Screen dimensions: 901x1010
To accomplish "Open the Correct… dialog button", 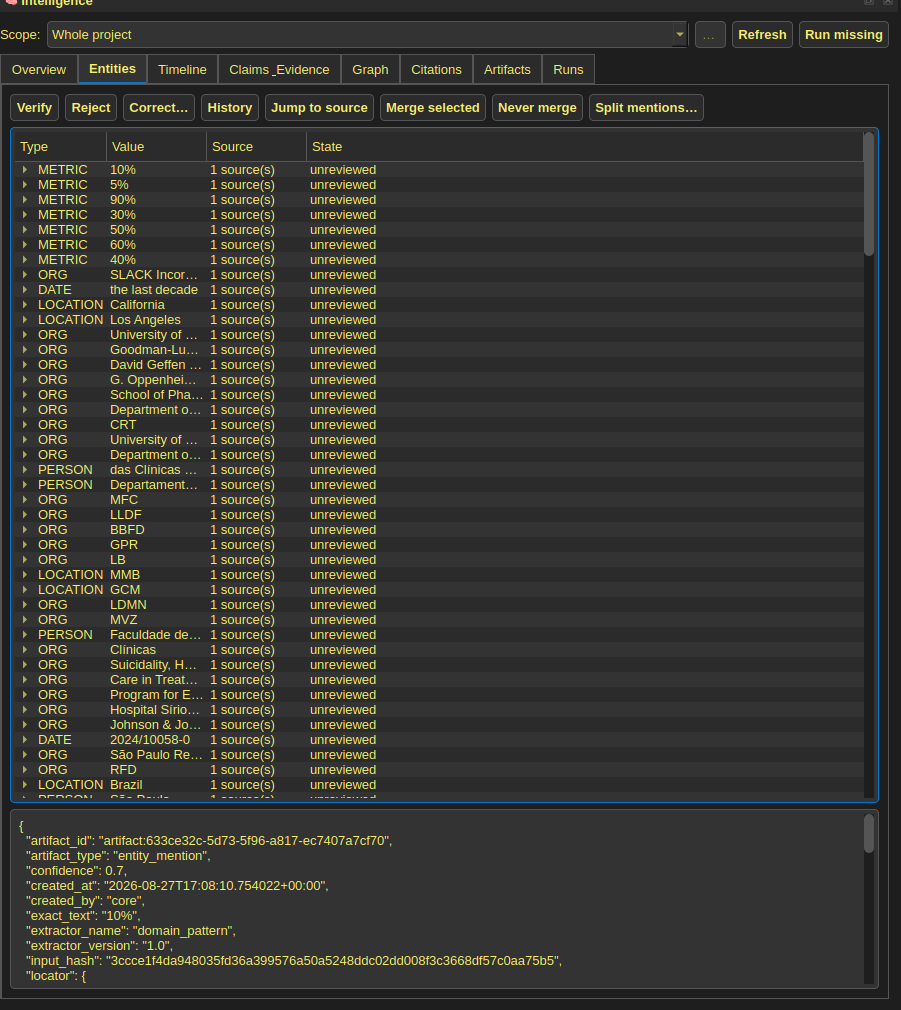I will point(158,108).
